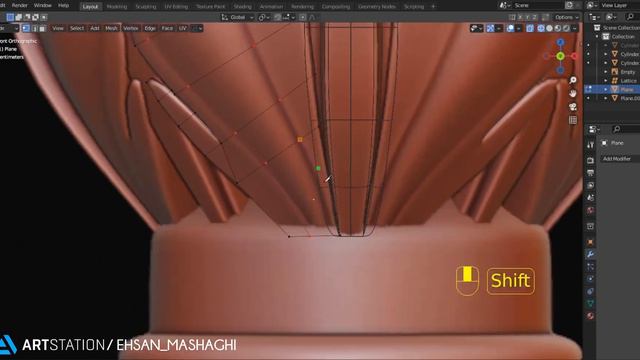Viewport: 640px width, 360px height.
Task: Toggle show overlays button
Action: (x=510, y=28)
